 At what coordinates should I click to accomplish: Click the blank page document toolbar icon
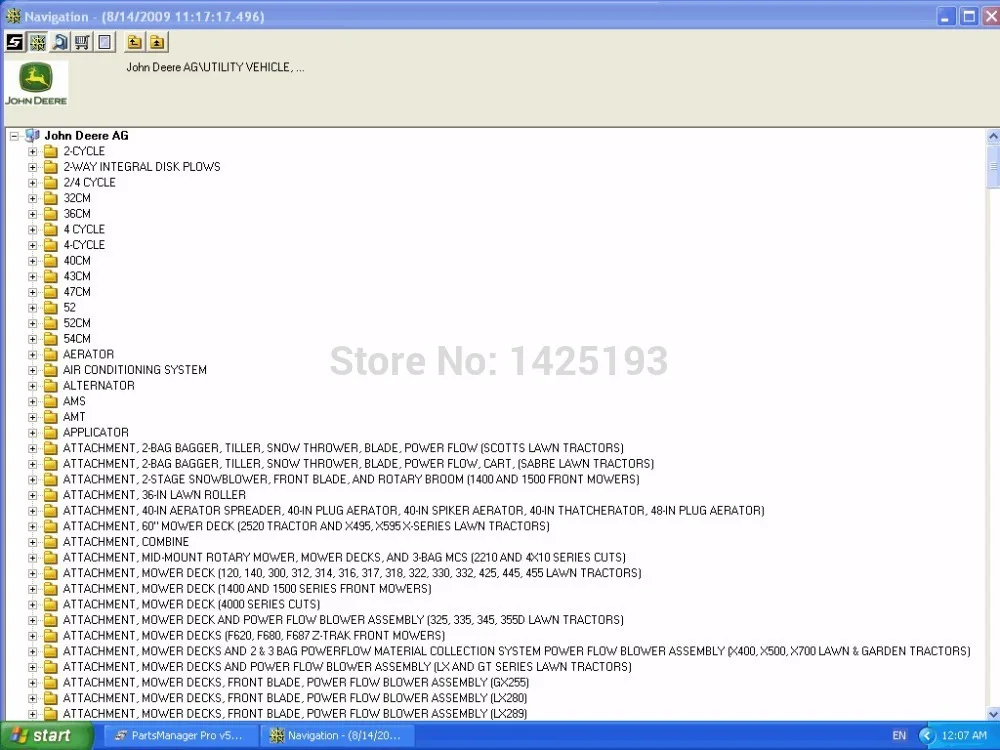(x=105, y=42)
